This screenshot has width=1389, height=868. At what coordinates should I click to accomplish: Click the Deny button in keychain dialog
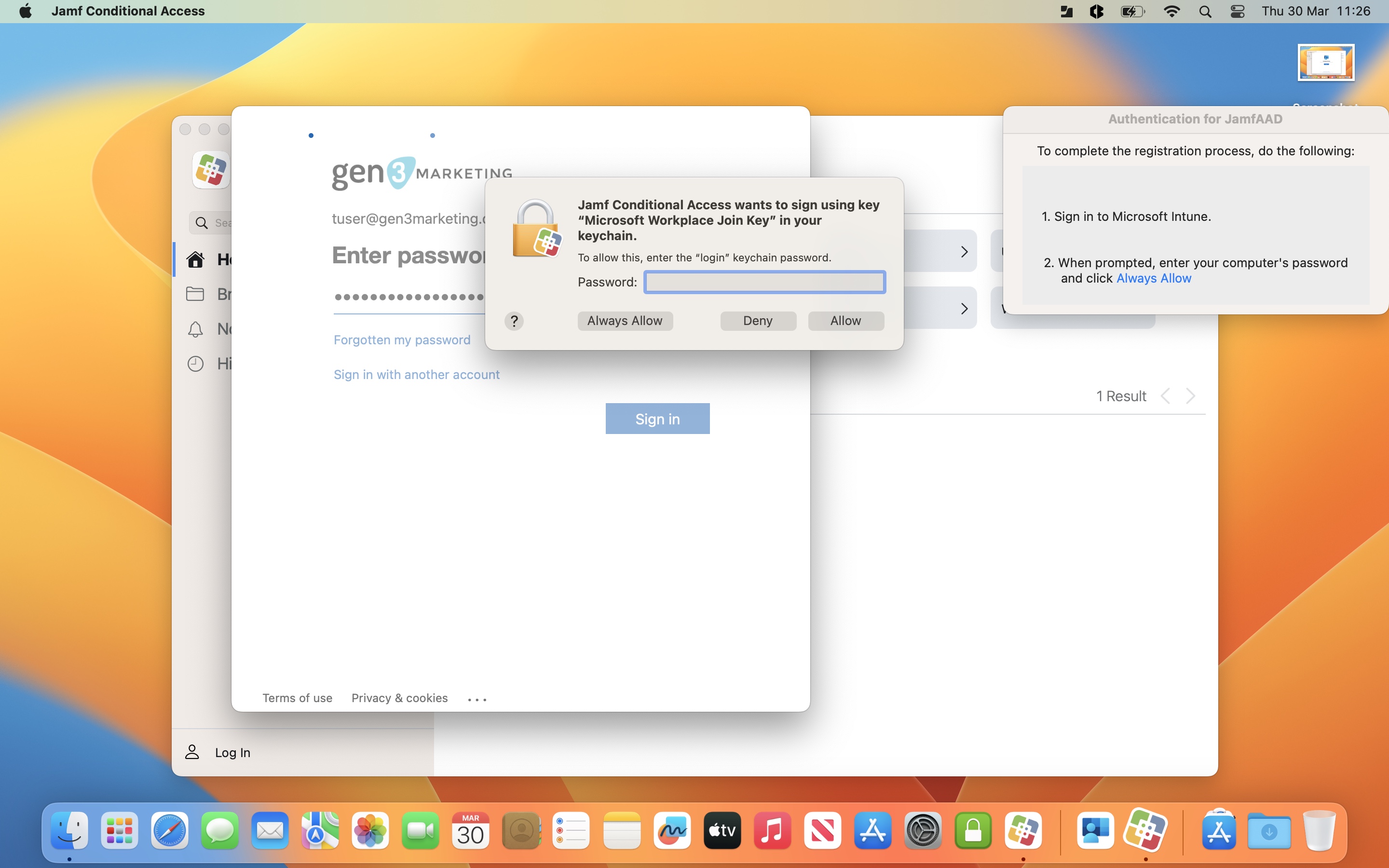click(758, 321)
